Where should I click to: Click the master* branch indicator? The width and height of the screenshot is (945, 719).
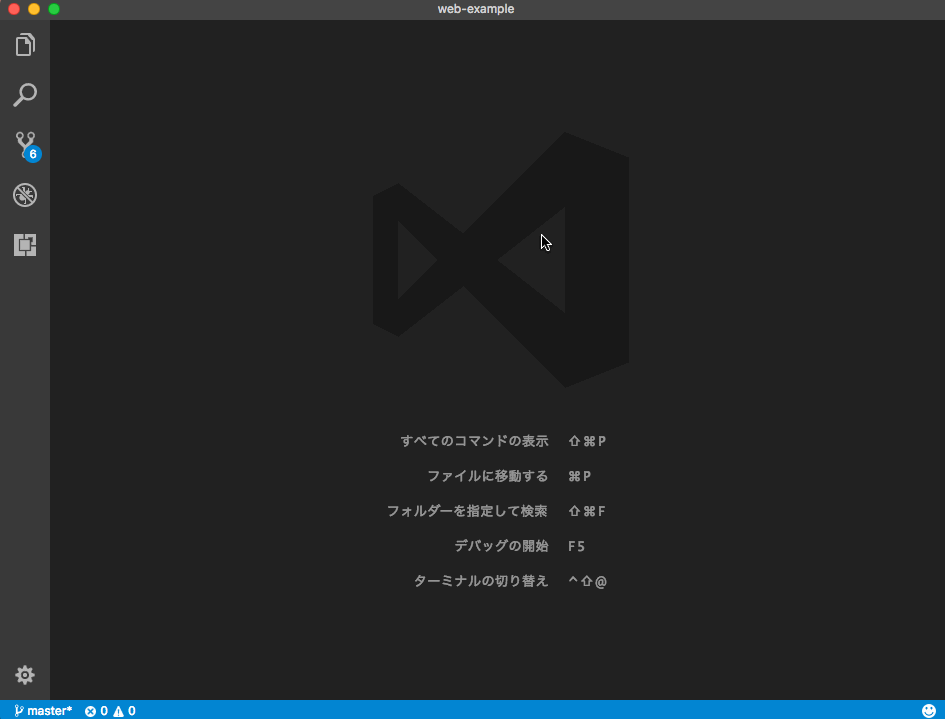pyautogui.click(x=43, y=711)
